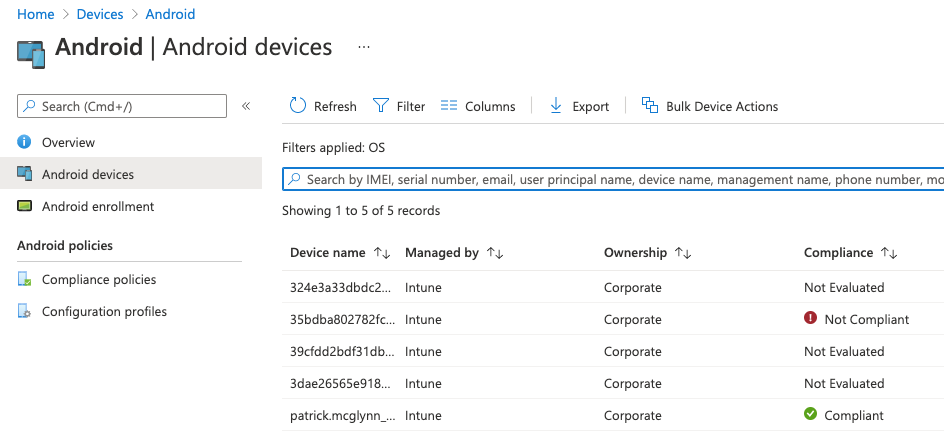The height and width of the screenshot is (434, 944).
Task: Open the Filter funnel icon
Action: coord(381,106)
